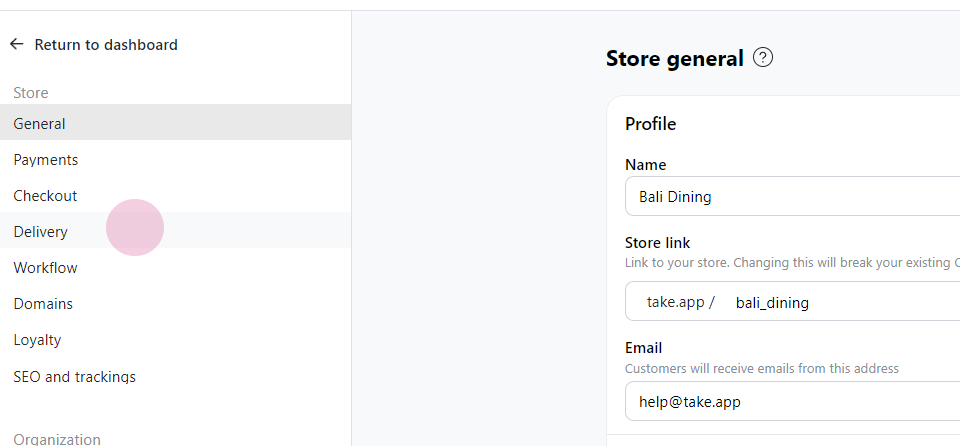Open SEO and trackings settings
960x446 pixels.
(x=176, y=376)
